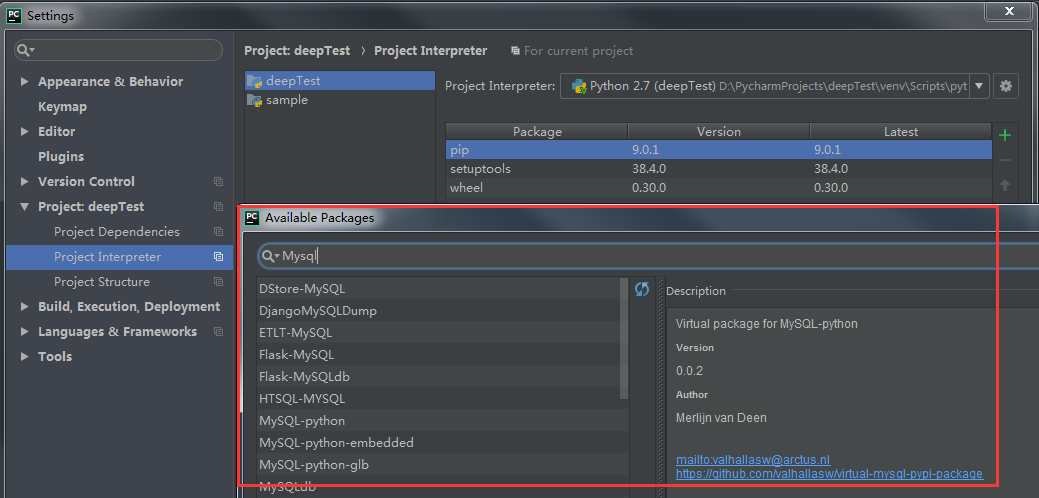The height and width of the screenshot is (498, 1039).
Task: Select the deepTest project in the list
Action: click(340, 81)
